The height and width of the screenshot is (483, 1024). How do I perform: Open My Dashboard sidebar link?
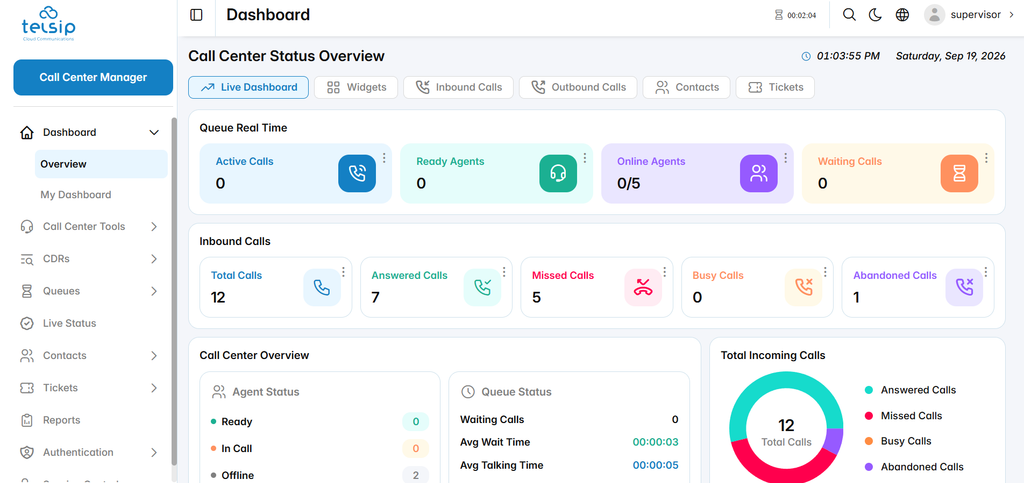(x=76, y=195)
